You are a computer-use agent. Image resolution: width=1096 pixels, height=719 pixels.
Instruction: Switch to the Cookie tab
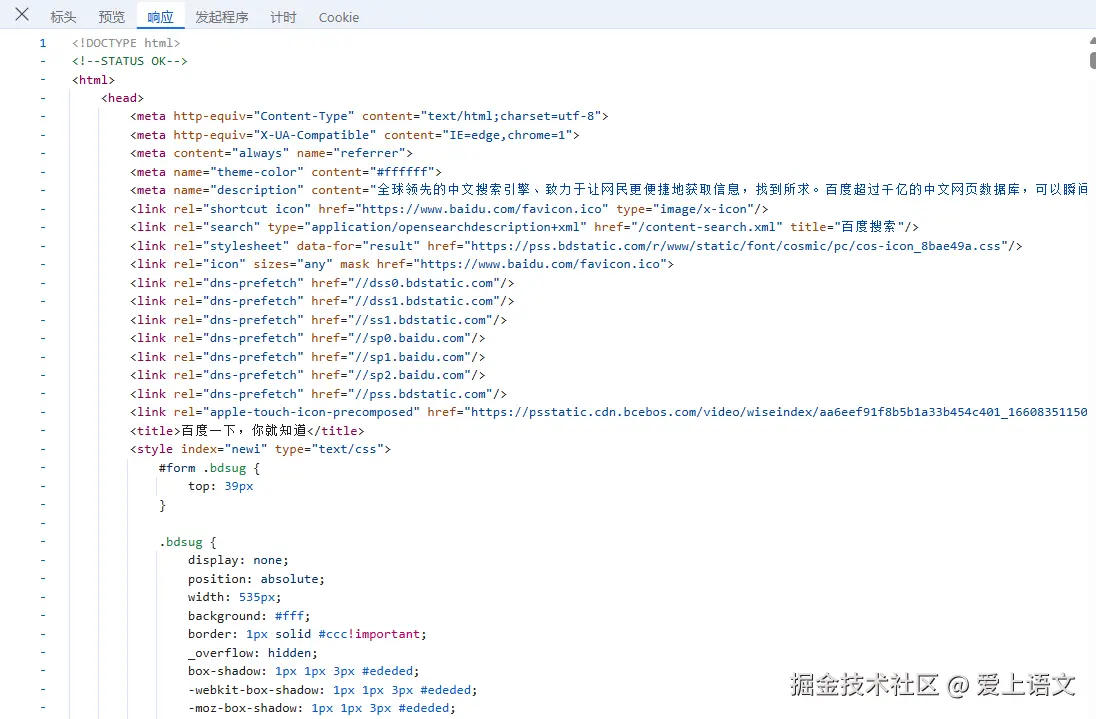tap(339, 17)
